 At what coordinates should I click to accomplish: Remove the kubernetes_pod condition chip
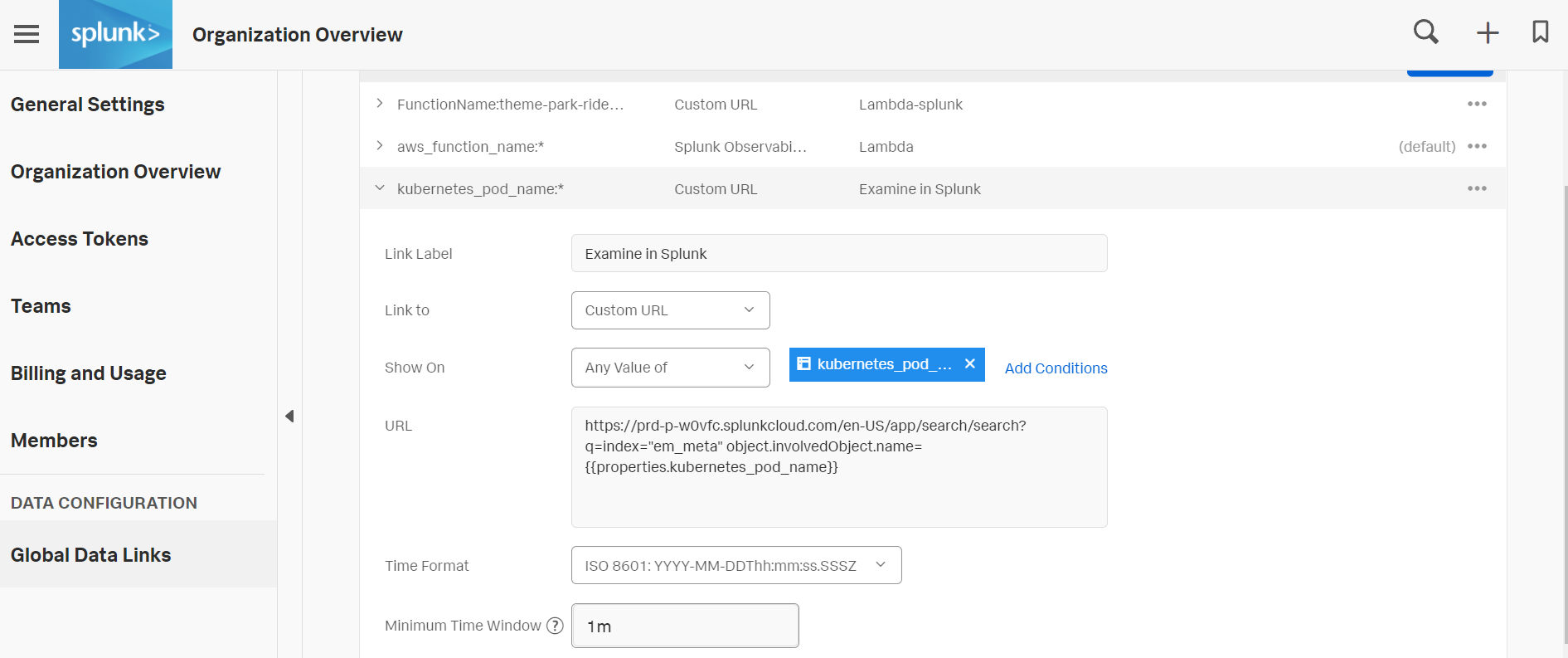[969, 364]
